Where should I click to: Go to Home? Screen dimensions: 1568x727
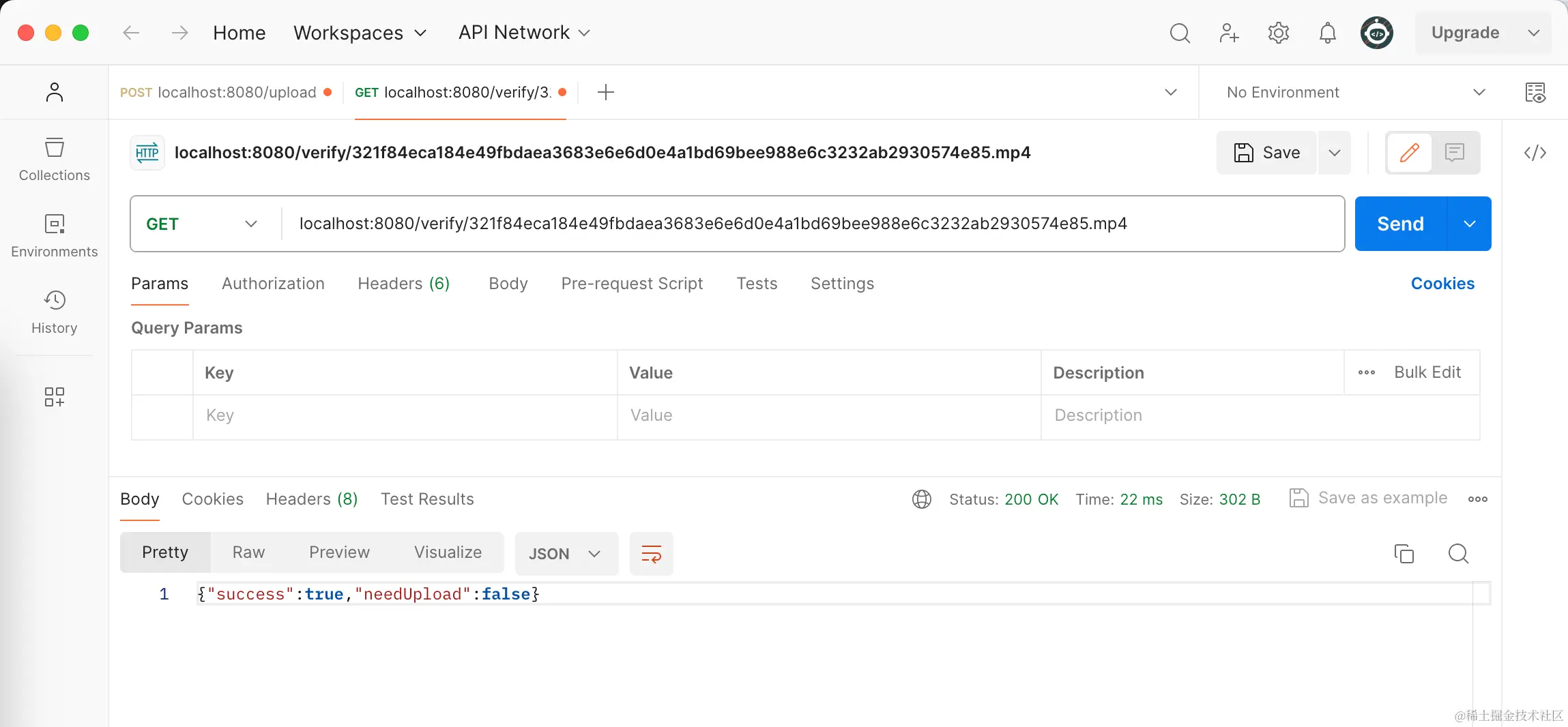pos(239,33)
